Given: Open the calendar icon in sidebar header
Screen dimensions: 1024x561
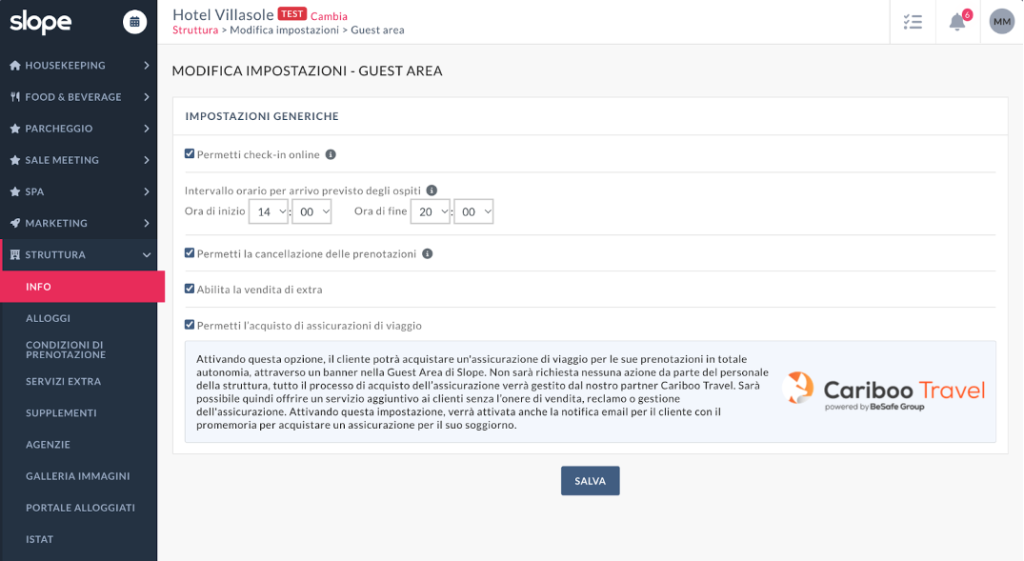Looking at the screenshot, I should tap(134, 21).
